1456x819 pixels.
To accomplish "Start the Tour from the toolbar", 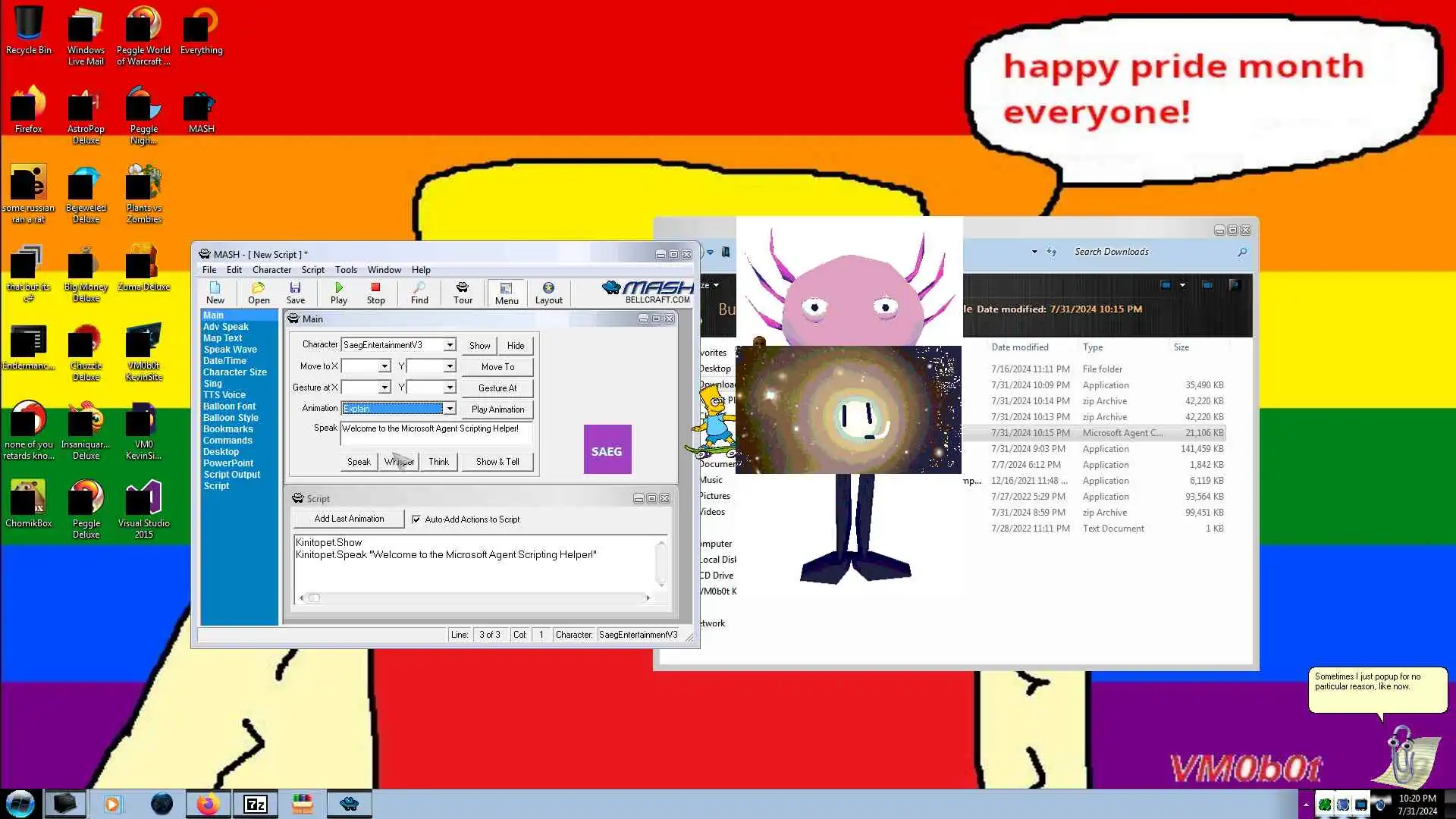I will (x=463, y=292).
